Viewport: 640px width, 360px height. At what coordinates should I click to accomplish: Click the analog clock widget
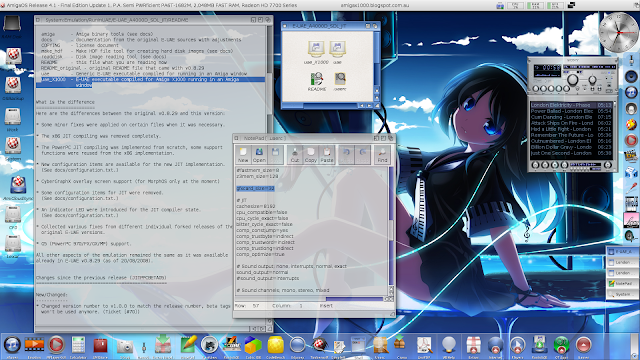618,32
